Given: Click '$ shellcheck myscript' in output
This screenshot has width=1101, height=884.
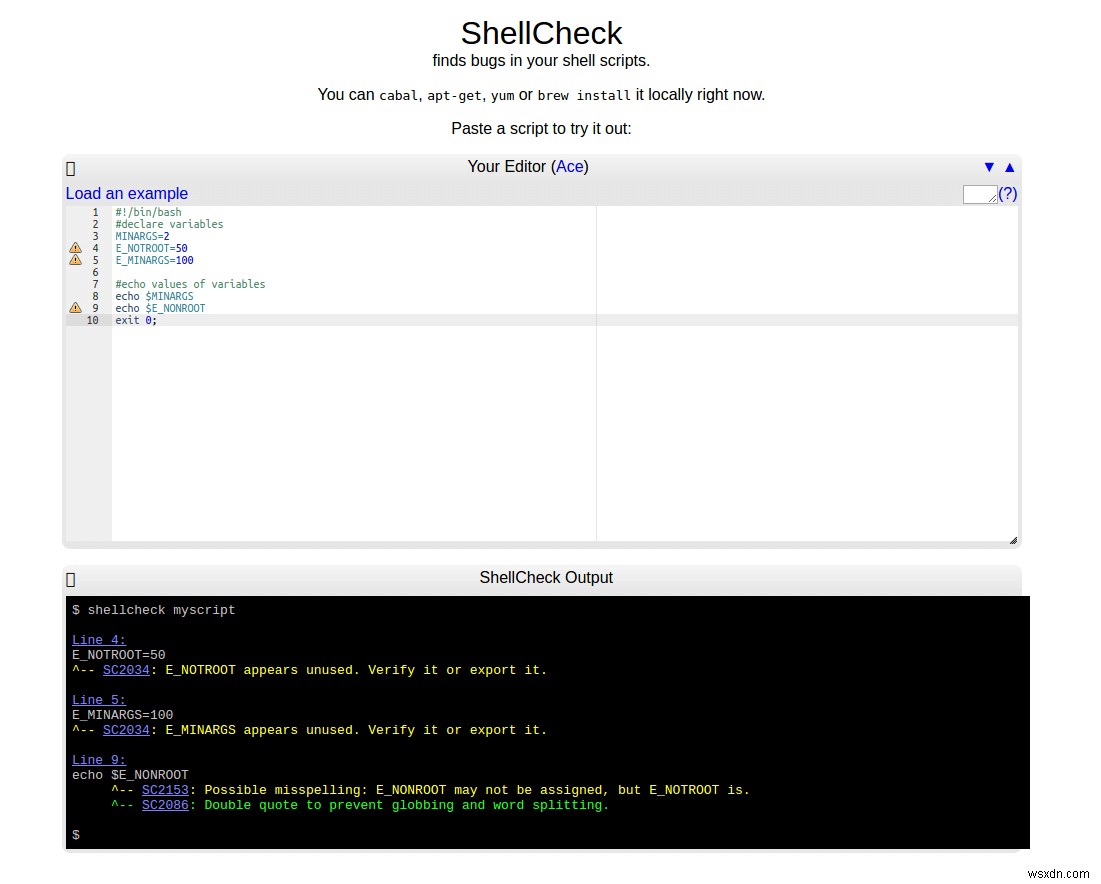Looking at the screenshot, I should tap(154, 610).
